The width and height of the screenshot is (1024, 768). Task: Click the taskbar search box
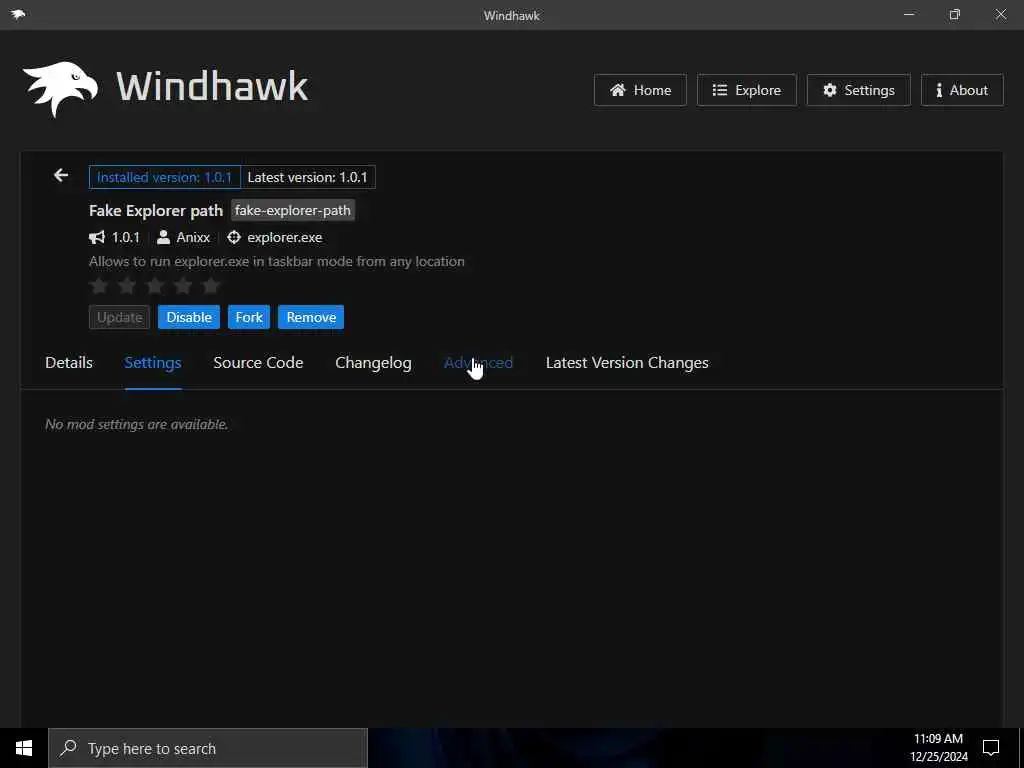point(208,748)
